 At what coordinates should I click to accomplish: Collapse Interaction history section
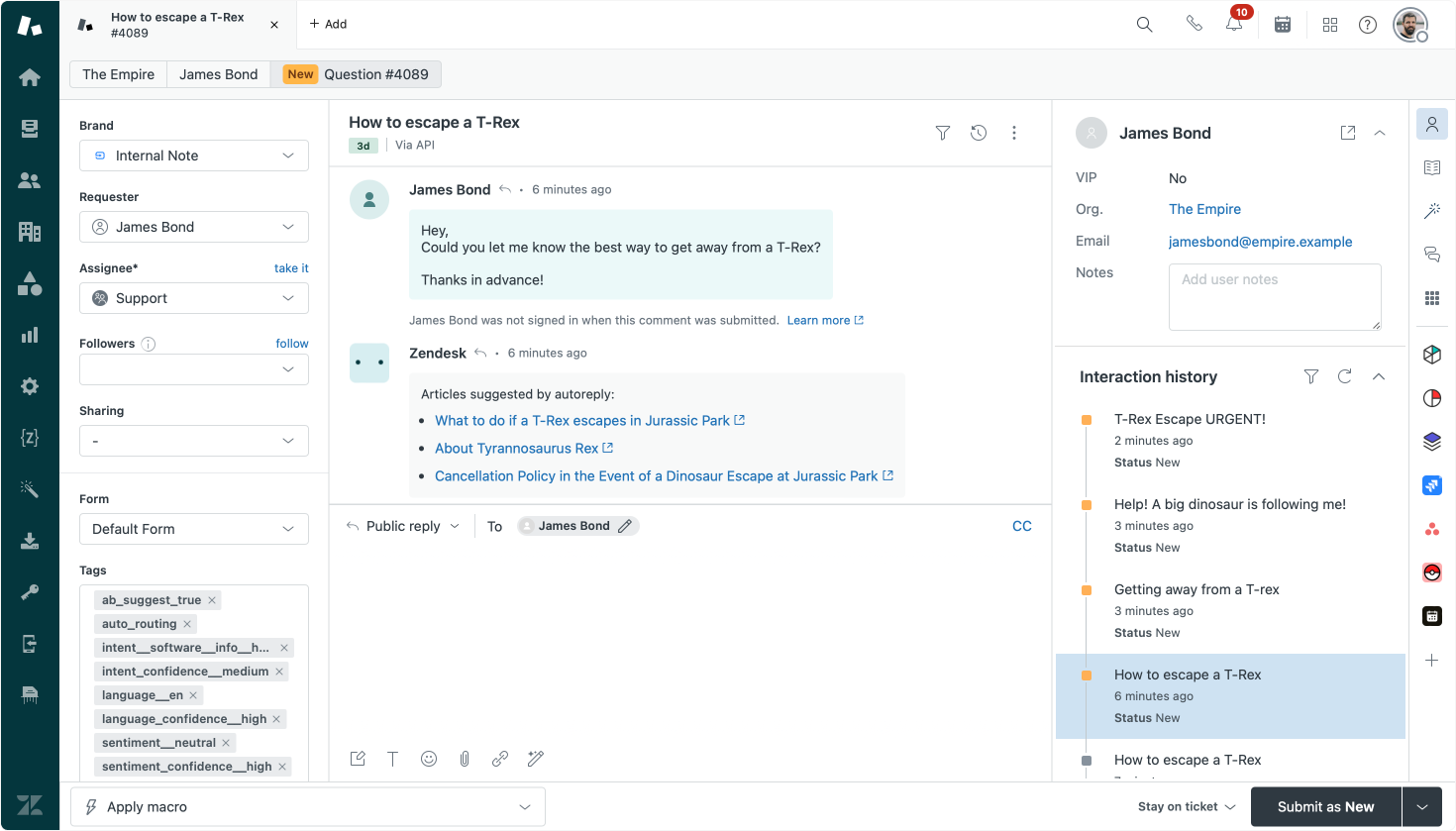pyautogui.click(x=1379, y=376)
